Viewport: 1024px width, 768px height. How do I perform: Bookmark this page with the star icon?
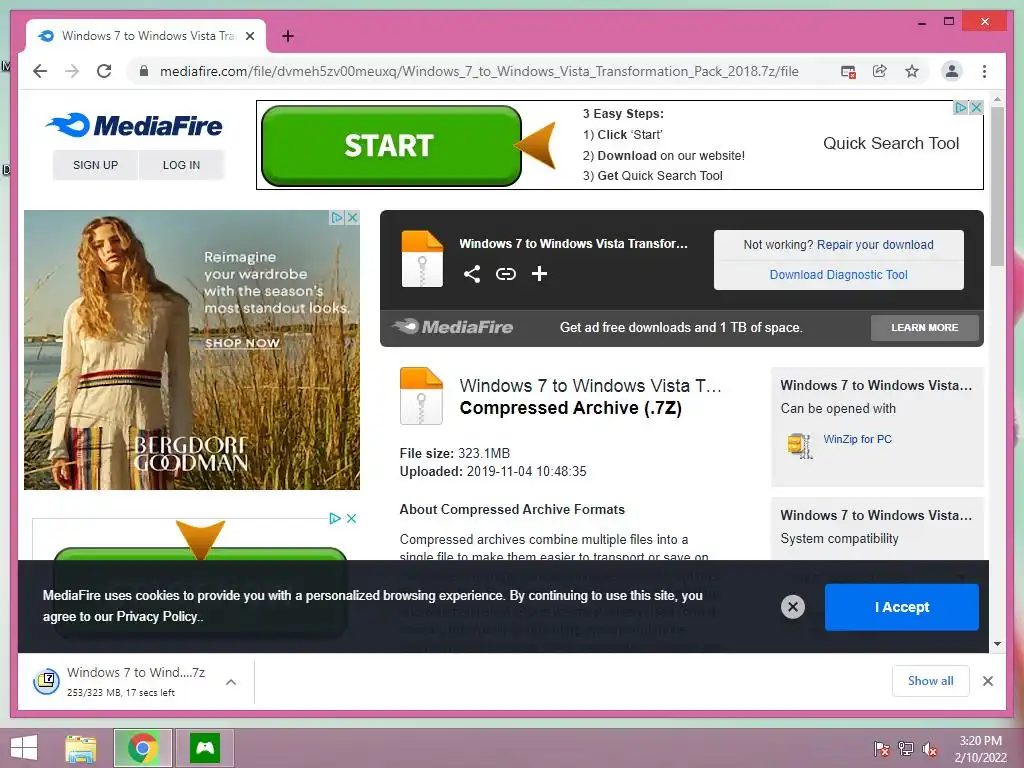click(912, 71)
